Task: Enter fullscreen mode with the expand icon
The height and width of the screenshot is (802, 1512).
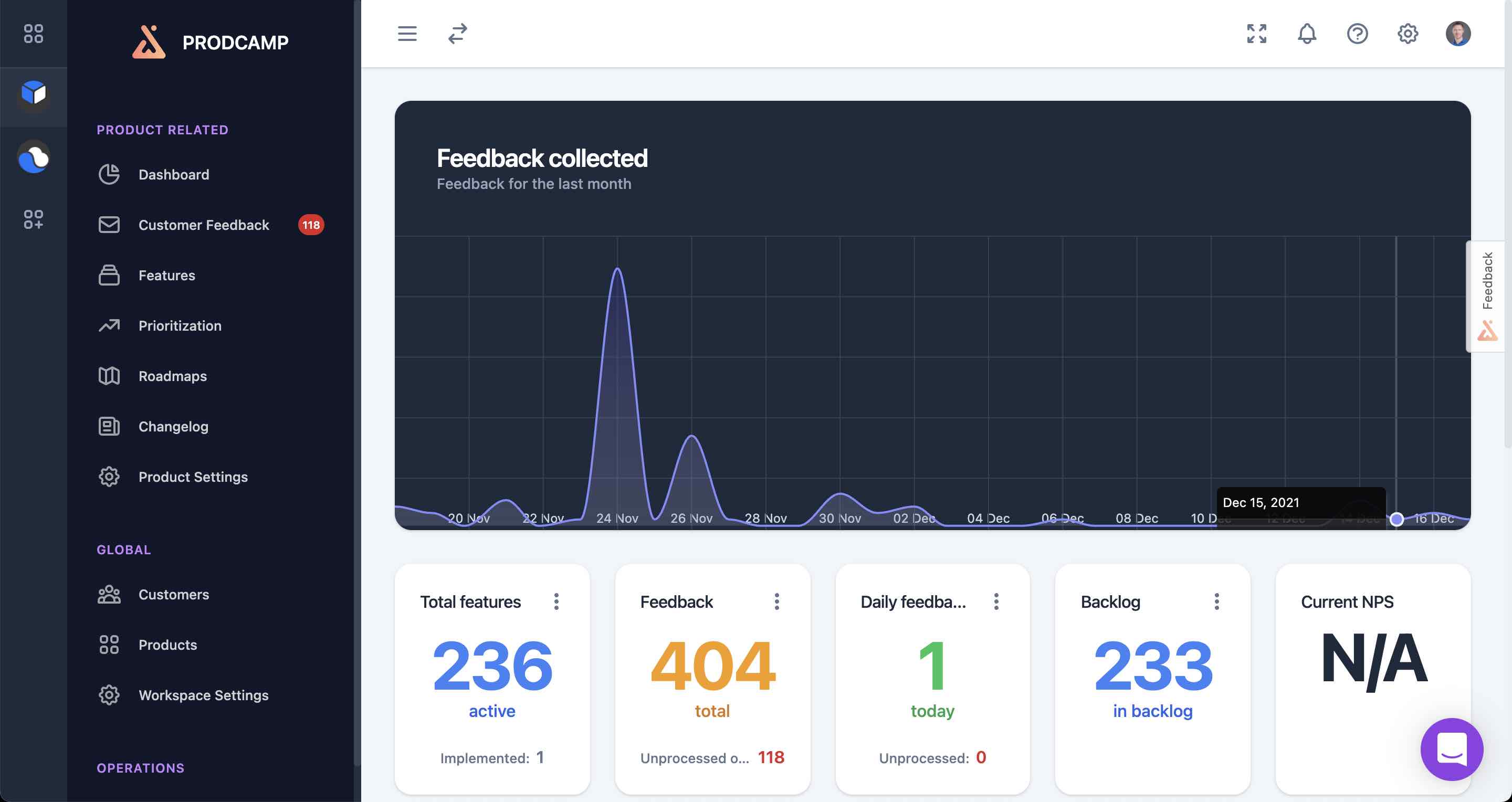Action: click(1257, 34)
